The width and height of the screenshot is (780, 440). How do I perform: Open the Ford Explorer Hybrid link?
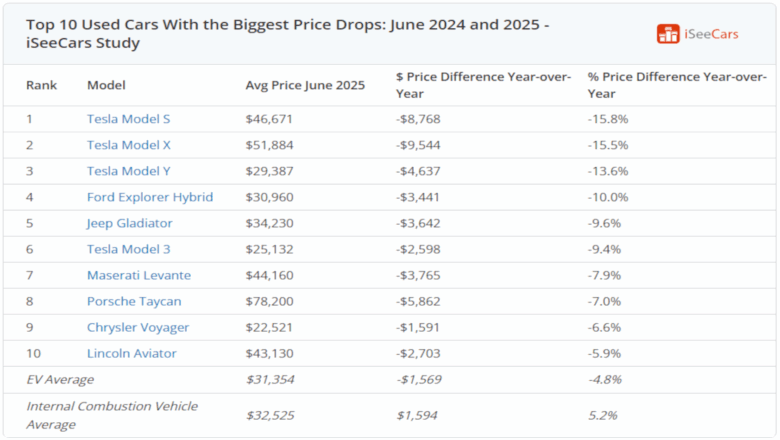pyautogui.click(x=150, y=197)
